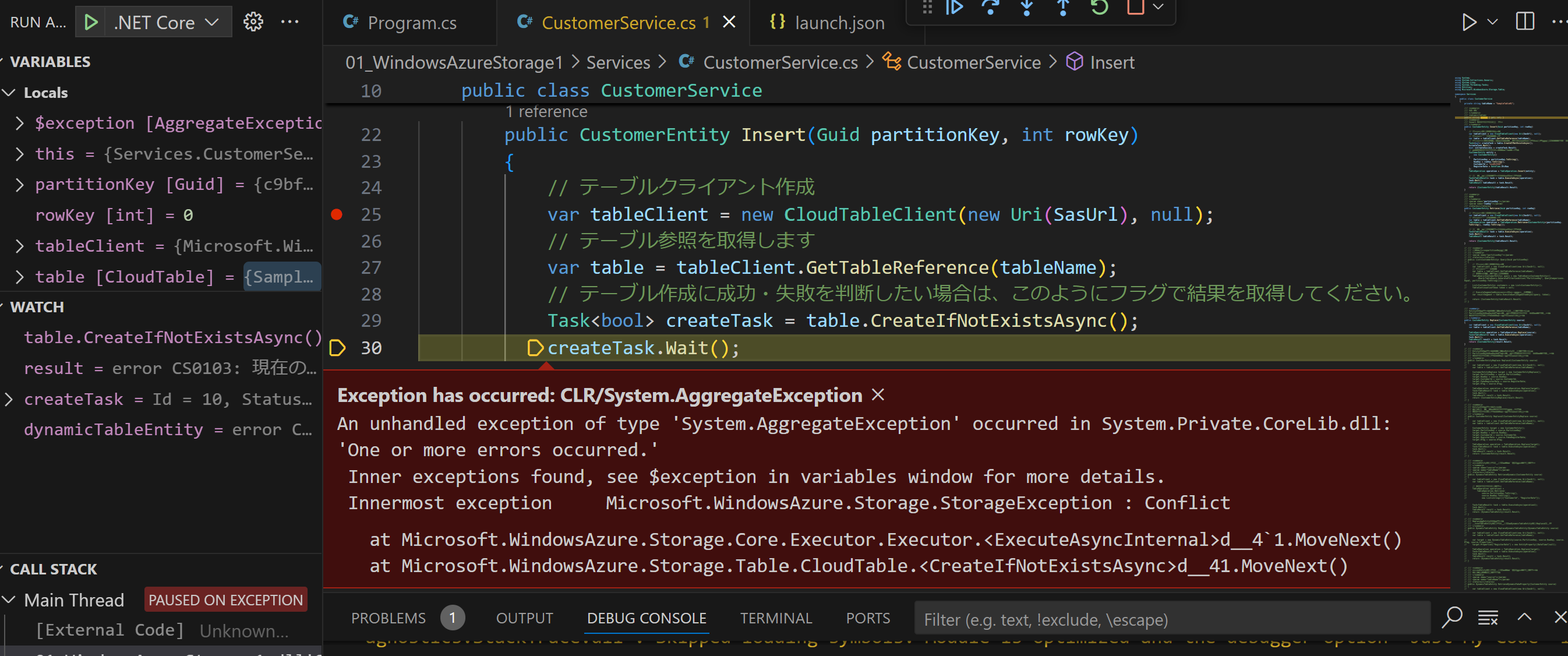Expand the $exception variable
Image resolution: width=1568 pixels, height=656 pixels.
pos(19,123)
